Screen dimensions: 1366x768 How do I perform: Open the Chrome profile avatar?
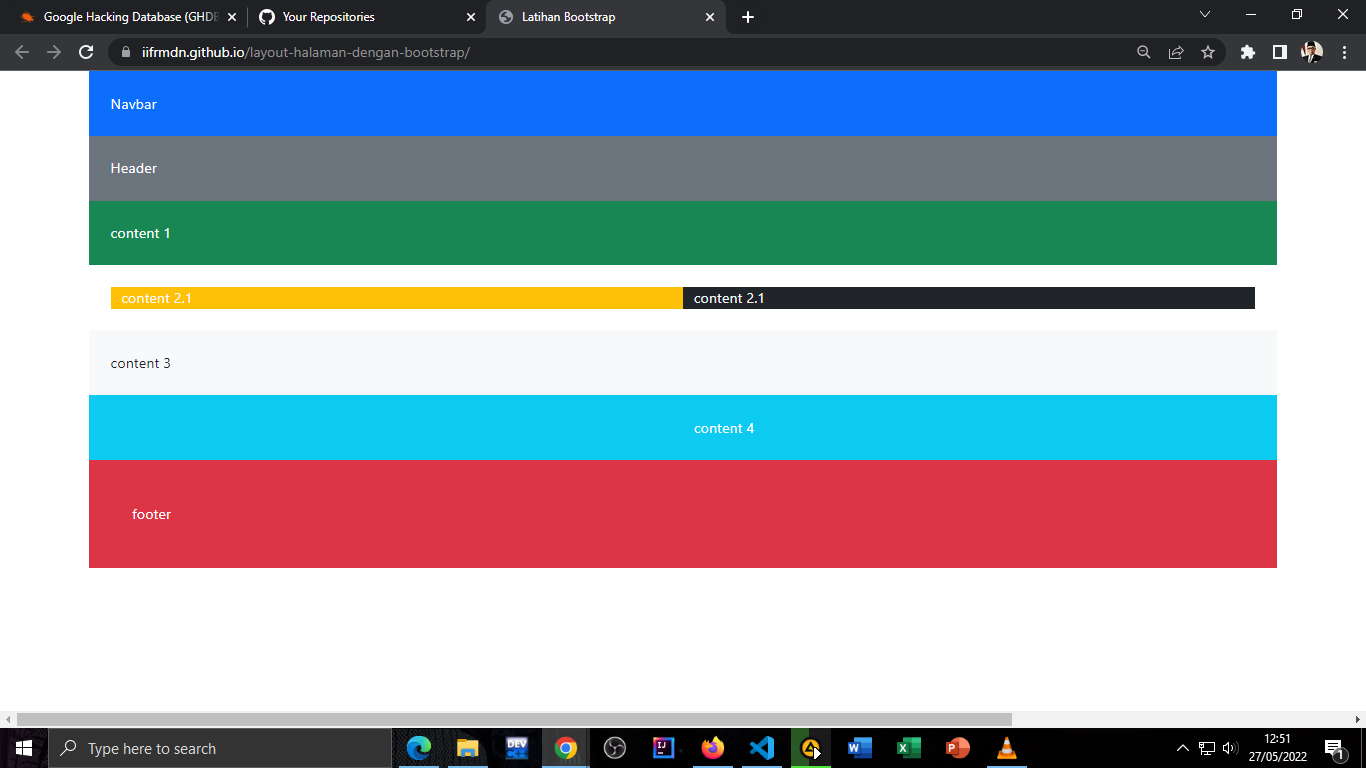pyautogui.click(x=1312, y=52)
